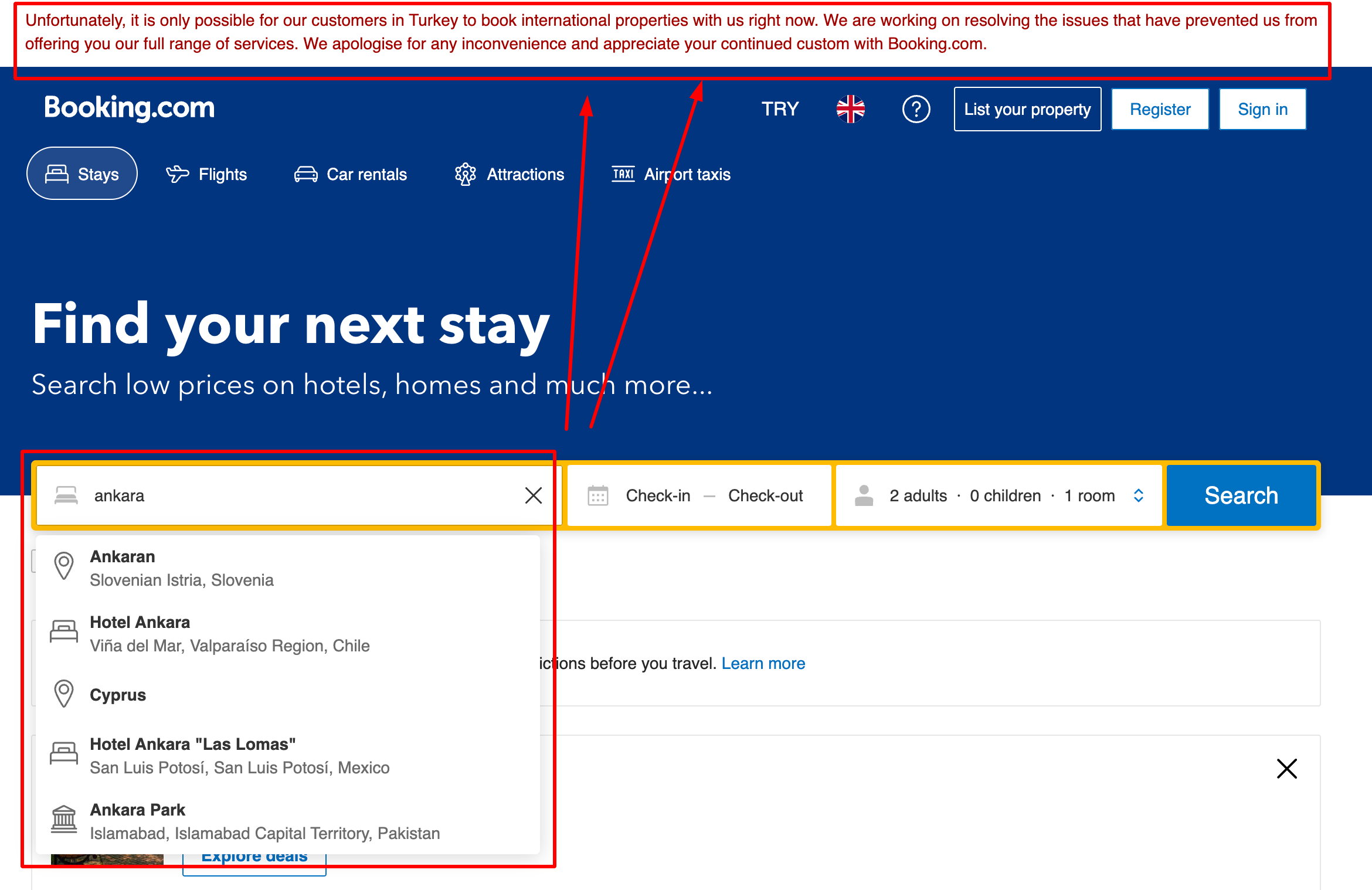The height and width of the screenshot is (890, 1372).
Task: Click the bed icon in Stays
Action: point(57,174)
